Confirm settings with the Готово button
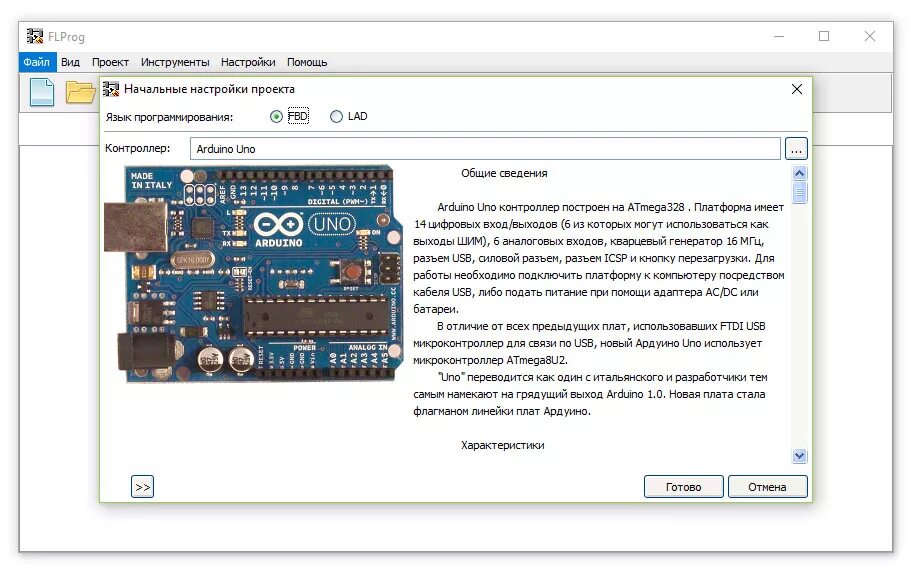This screenshot has width=919, height=572. click(x=683, y=486)
